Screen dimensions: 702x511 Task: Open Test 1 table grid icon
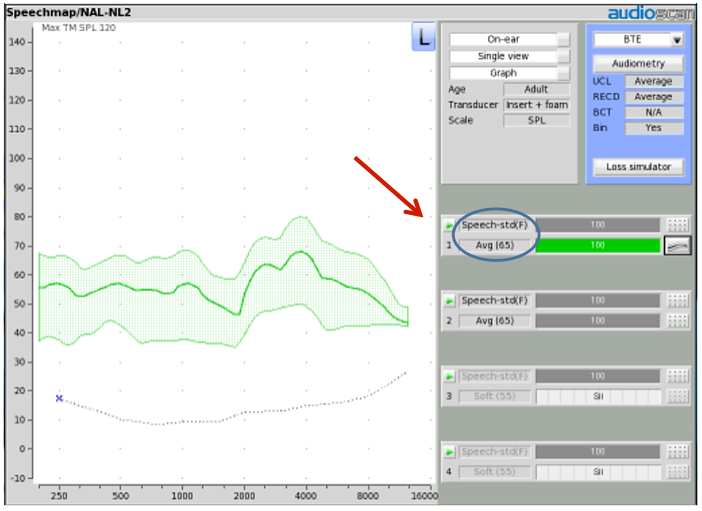tap(677, 225)
